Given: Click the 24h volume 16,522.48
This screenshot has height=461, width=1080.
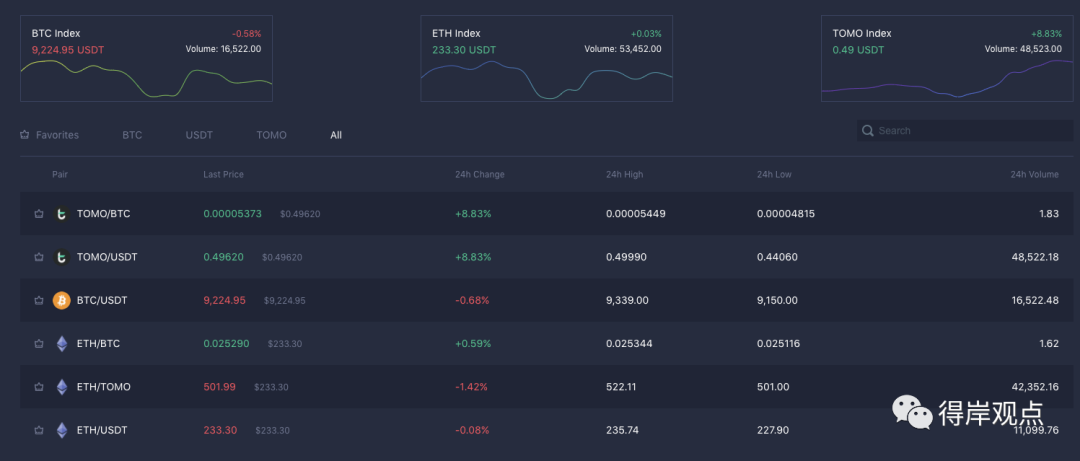Looking at the screenshot, I should point(1034,300).
